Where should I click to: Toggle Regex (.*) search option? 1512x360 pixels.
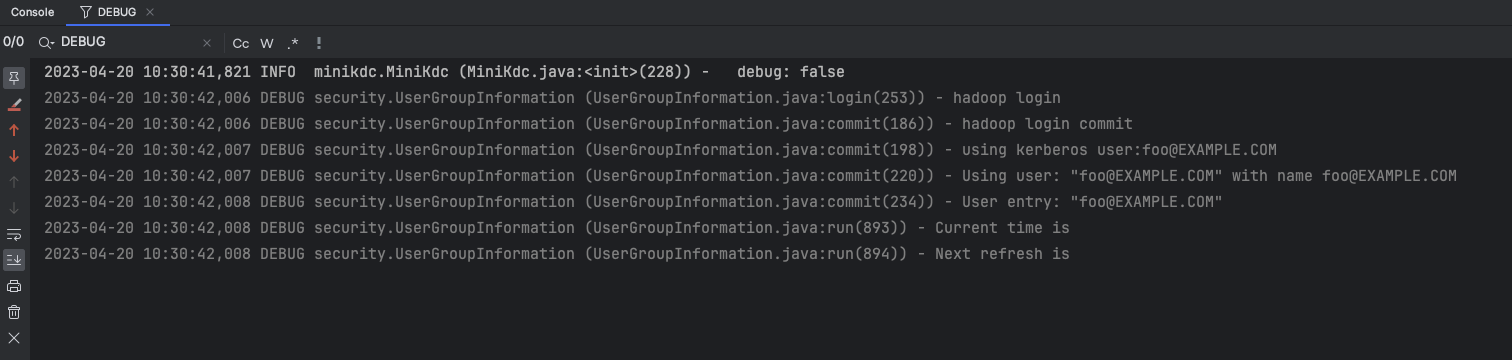(293, 43)
